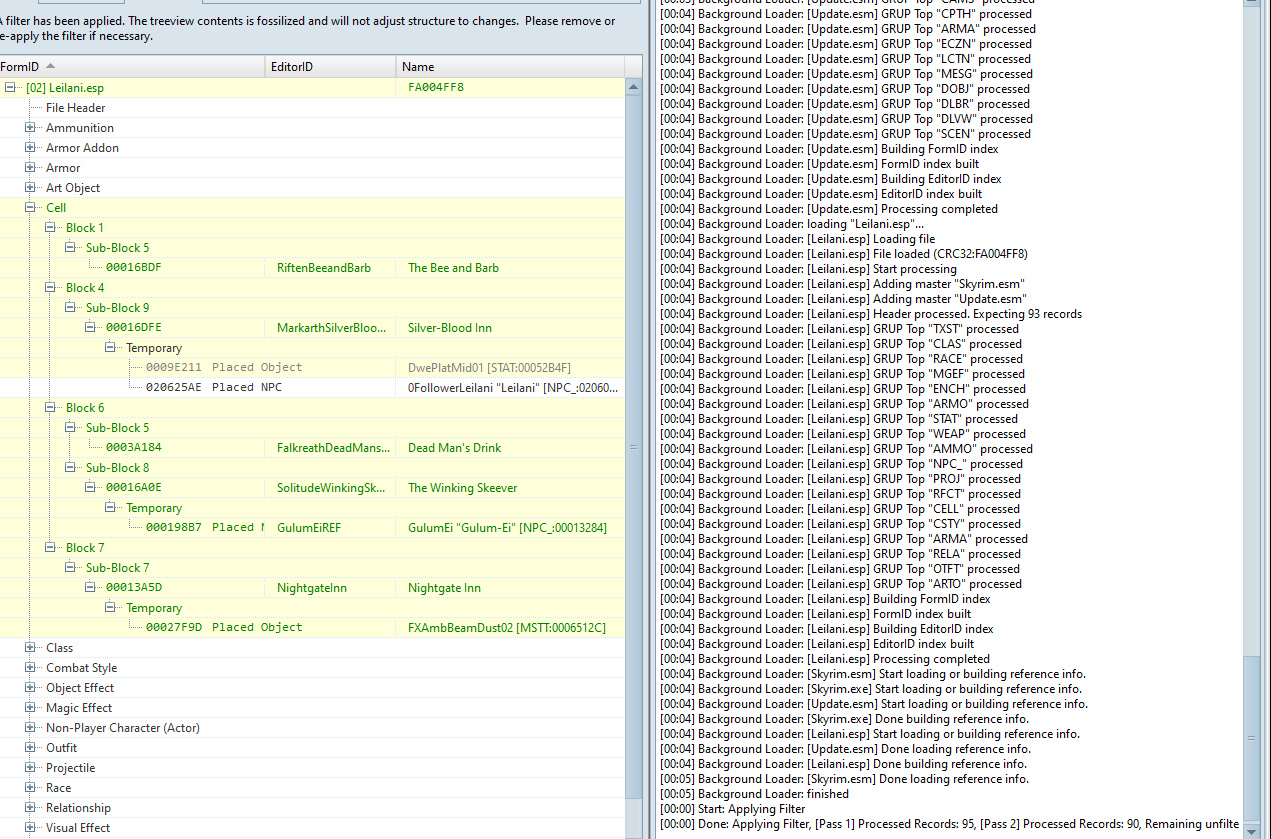This screenshot has height=839, width=1271.
Task: Collapse the Leilani.esp file node
Action: 10,88
